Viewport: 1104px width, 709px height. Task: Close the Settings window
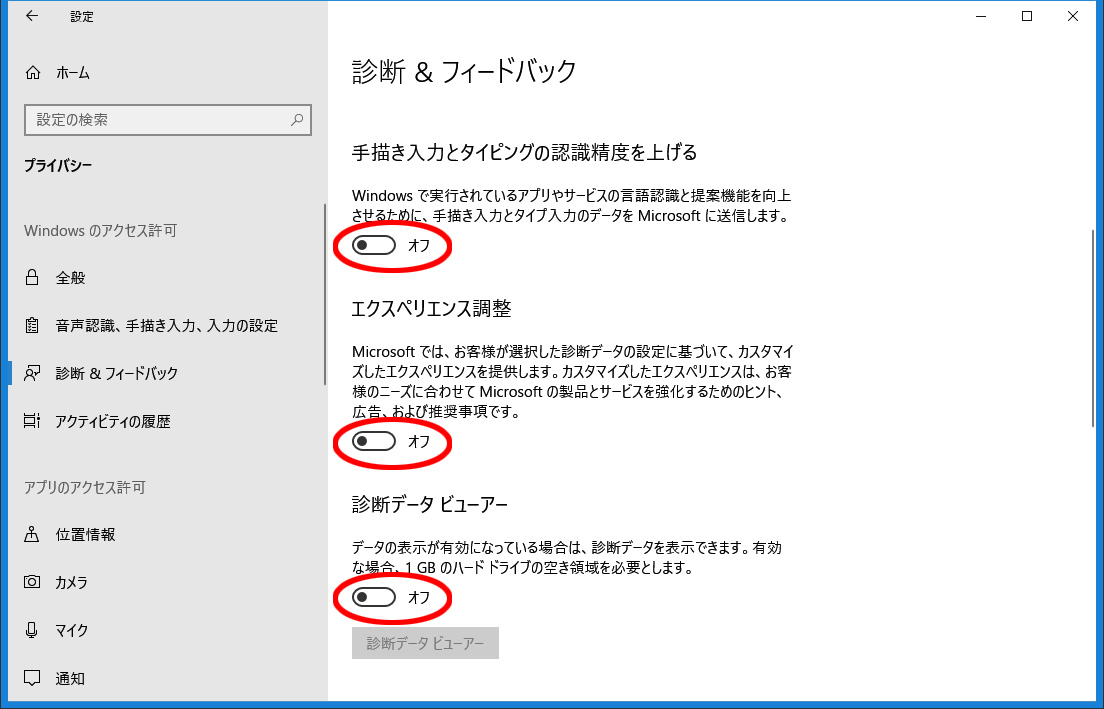coord(1072,16)
